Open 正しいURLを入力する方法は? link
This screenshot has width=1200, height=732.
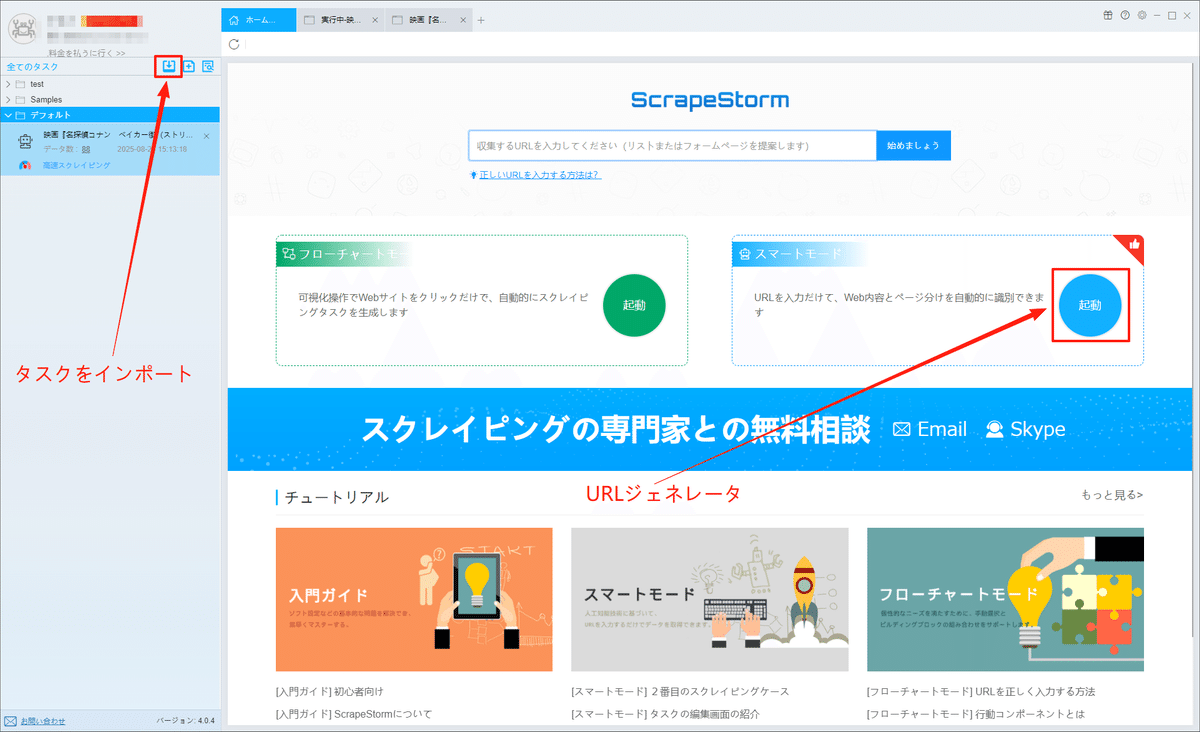pyautogui.click(x=540, y=175)
